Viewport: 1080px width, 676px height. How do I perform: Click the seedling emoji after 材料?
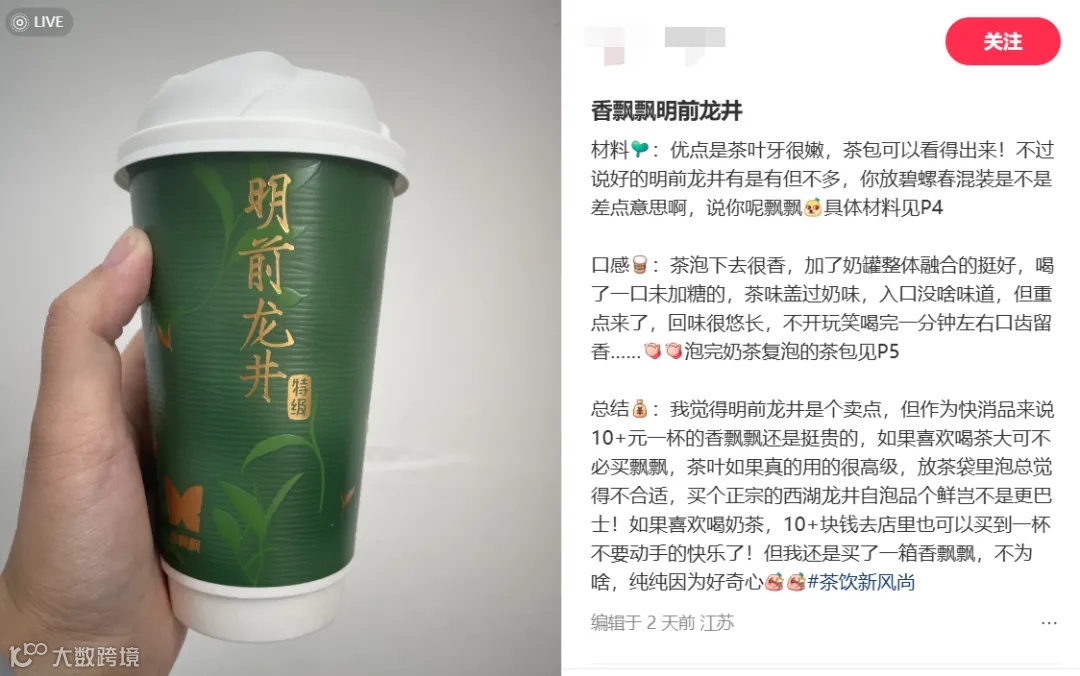640,149
